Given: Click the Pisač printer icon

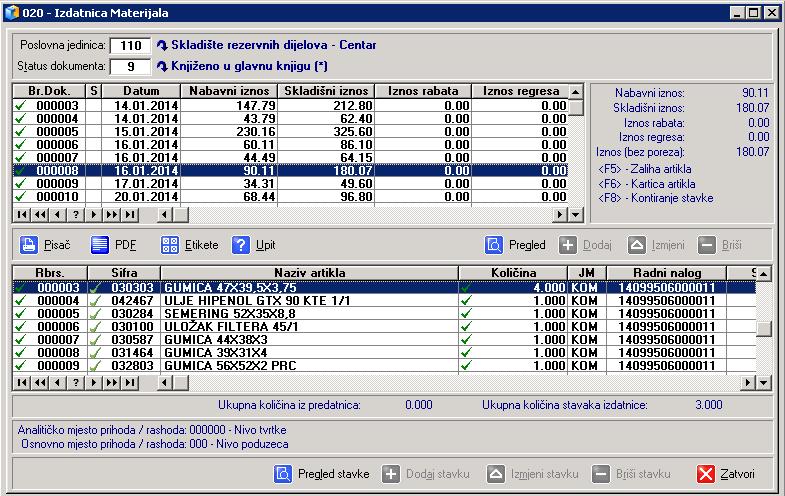Looking at the screenshot, I should click(x=29, y=245).
